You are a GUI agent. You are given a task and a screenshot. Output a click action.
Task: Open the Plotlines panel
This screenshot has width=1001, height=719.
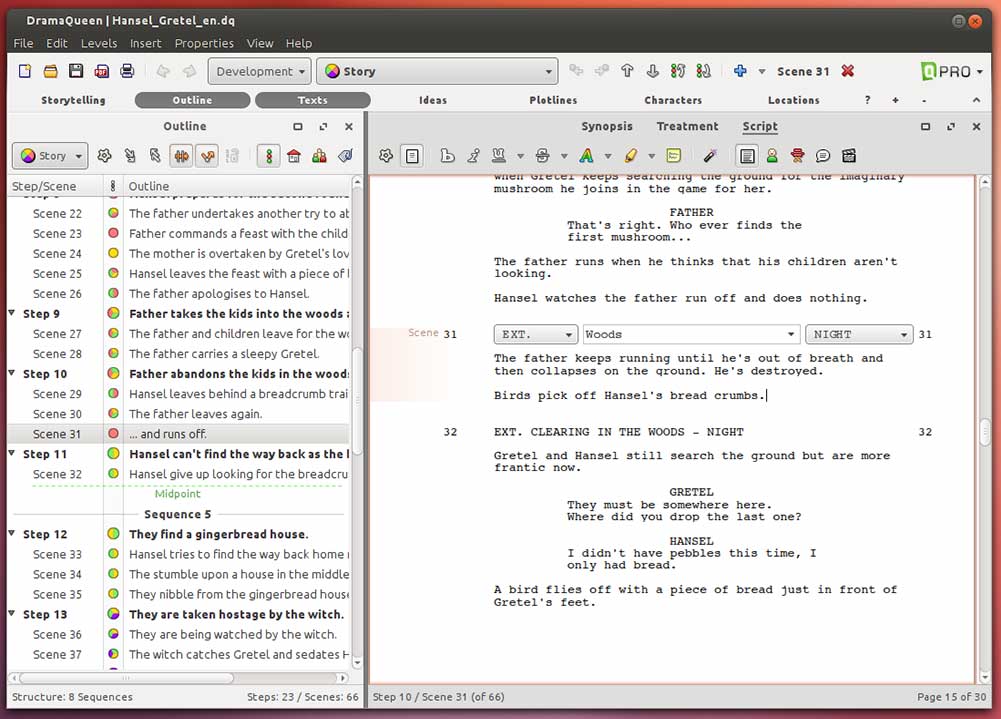click(x=553, y=100)
